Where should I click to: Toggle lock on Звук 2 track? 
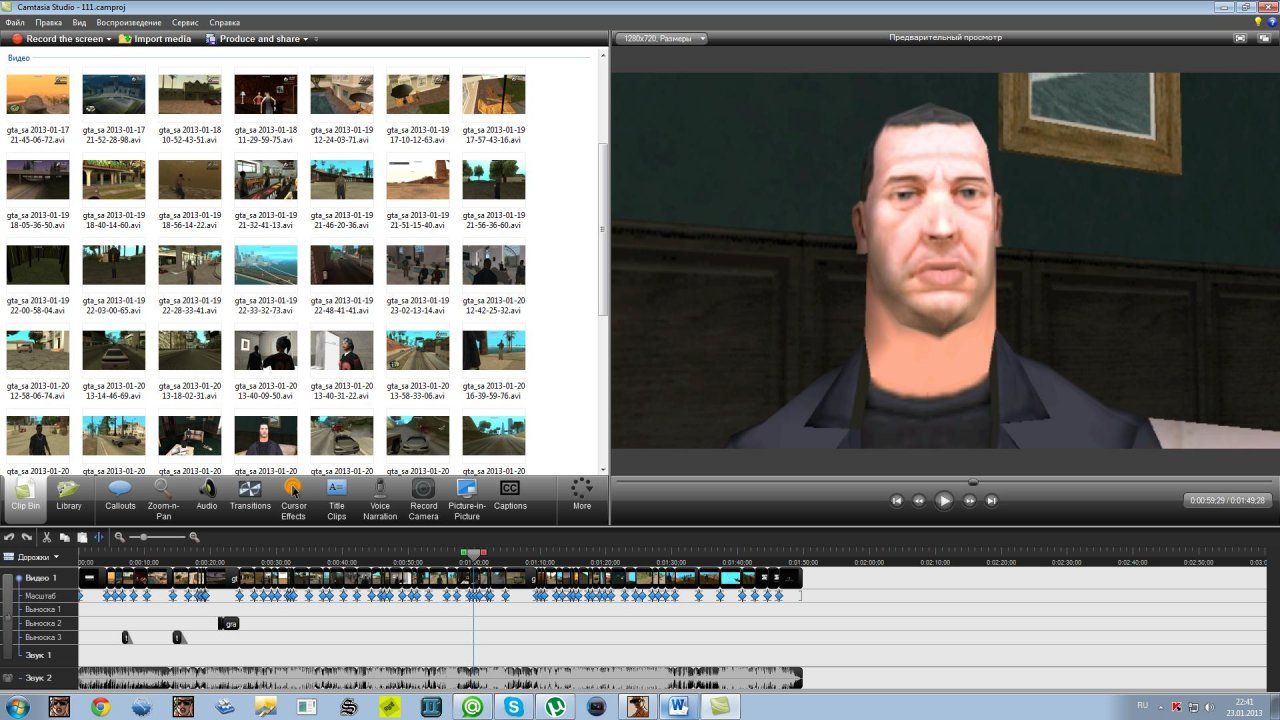point(8,678)
